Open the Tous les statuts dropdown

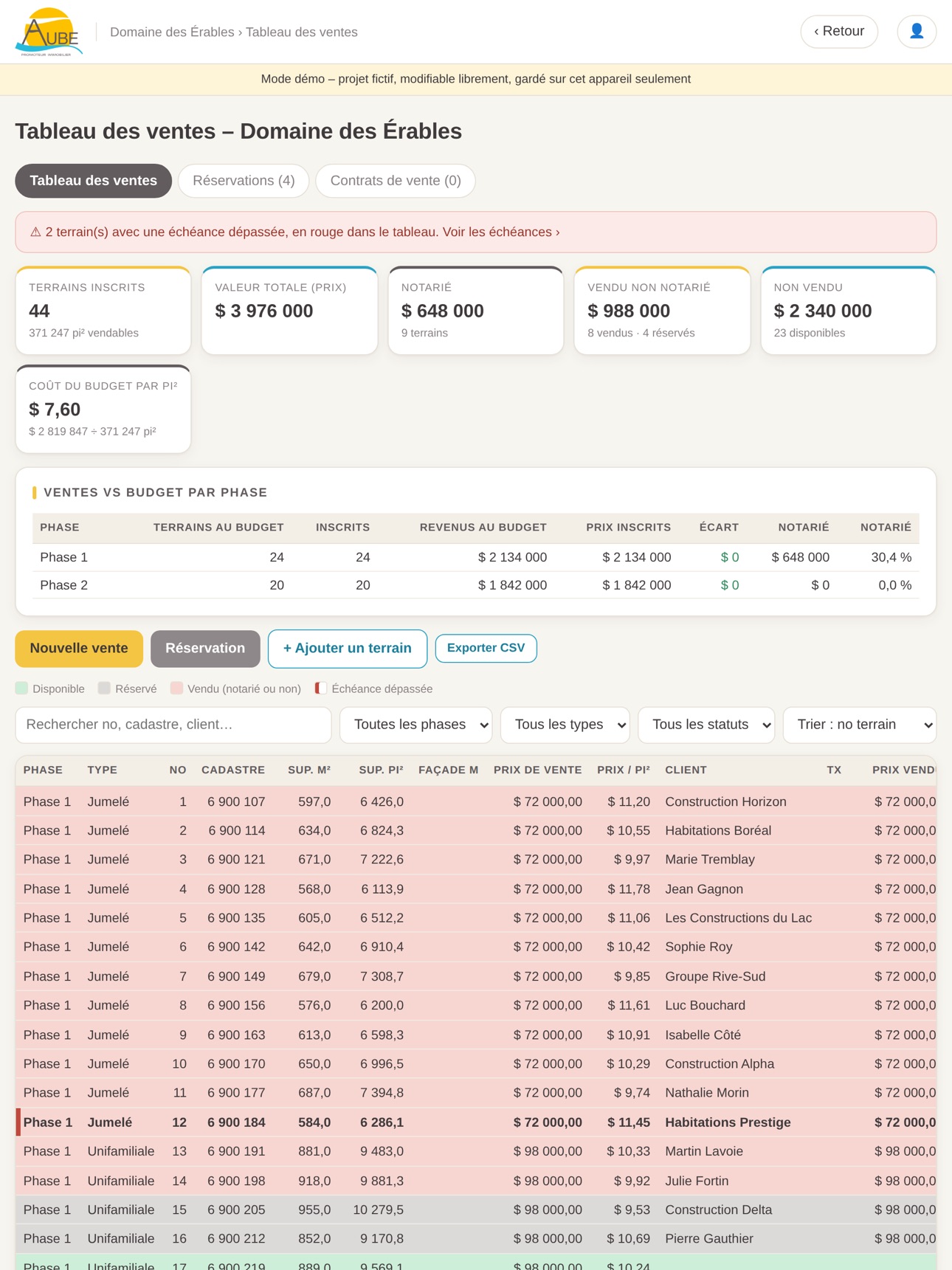707,725
